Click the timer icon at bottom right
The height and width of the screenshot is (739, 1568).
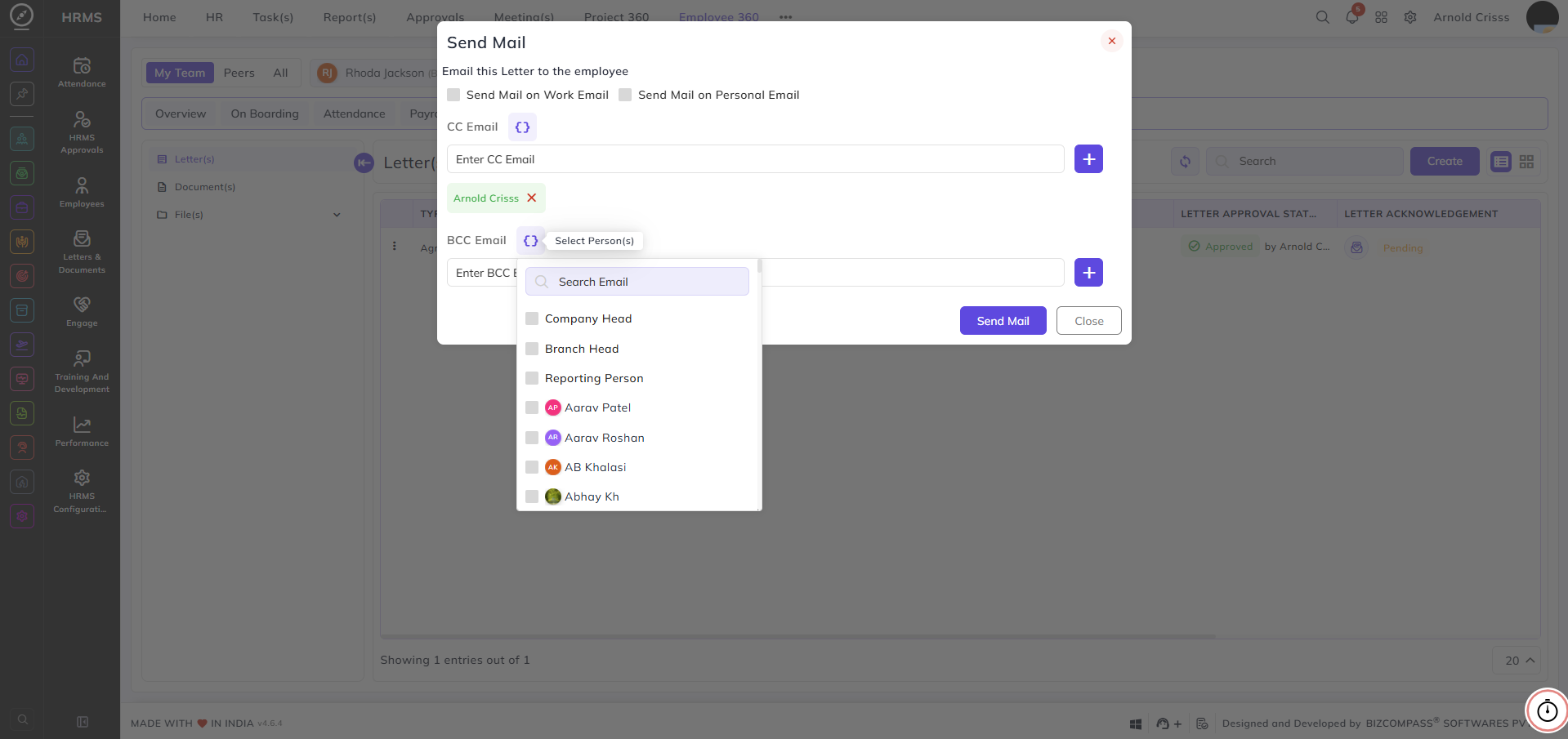[1547, 710]
